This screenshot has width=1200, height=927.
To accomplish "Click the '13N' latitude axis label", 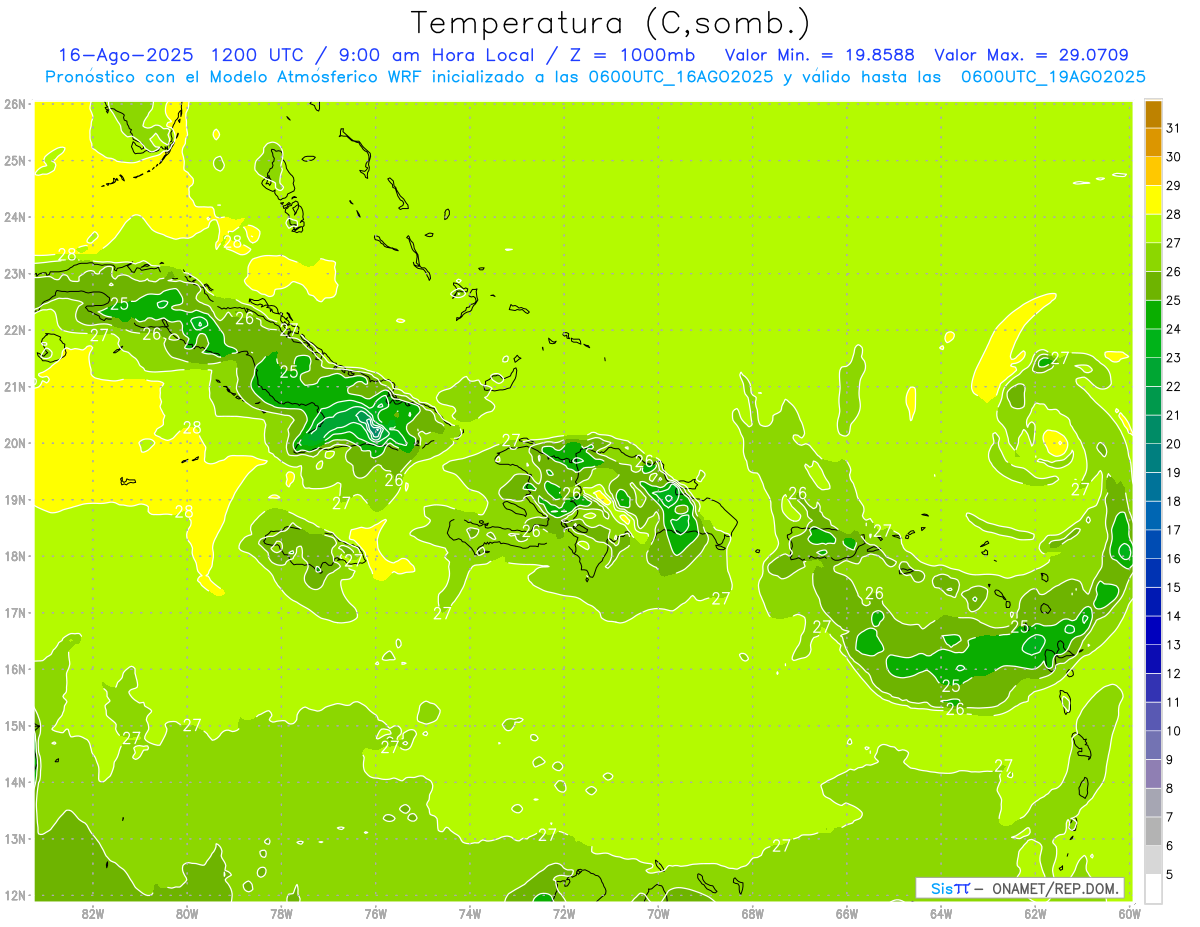I will (15, 838).
